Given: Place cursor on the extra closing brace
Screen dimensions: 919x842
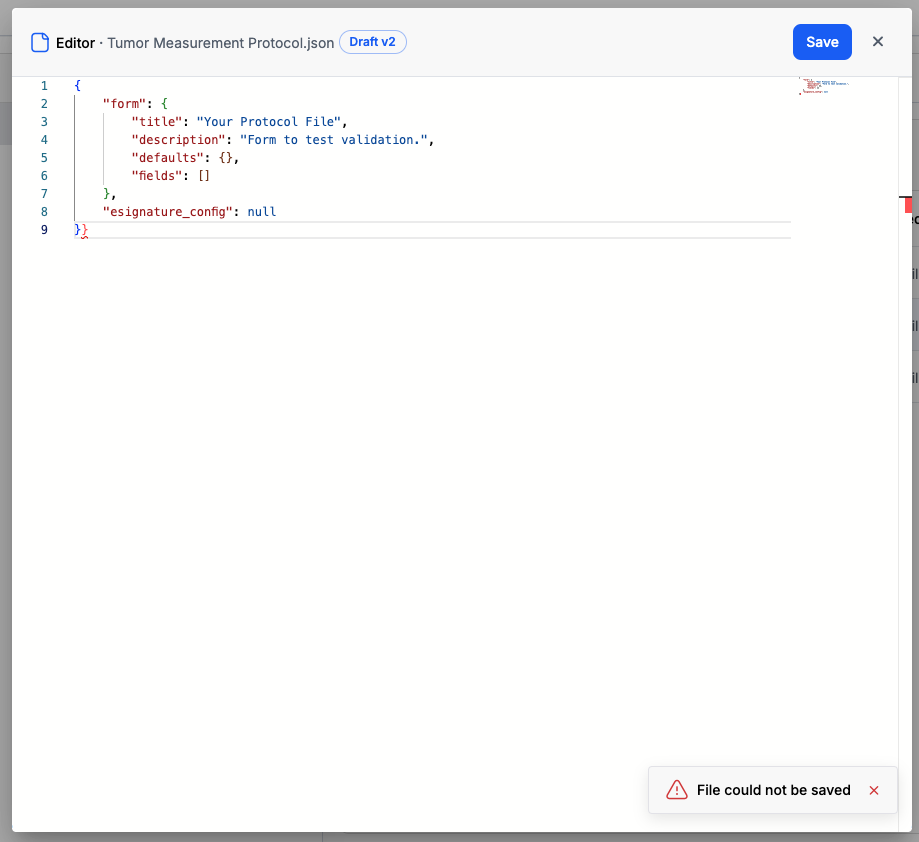Looking at the screenshot, I should [x=84, y=229].
